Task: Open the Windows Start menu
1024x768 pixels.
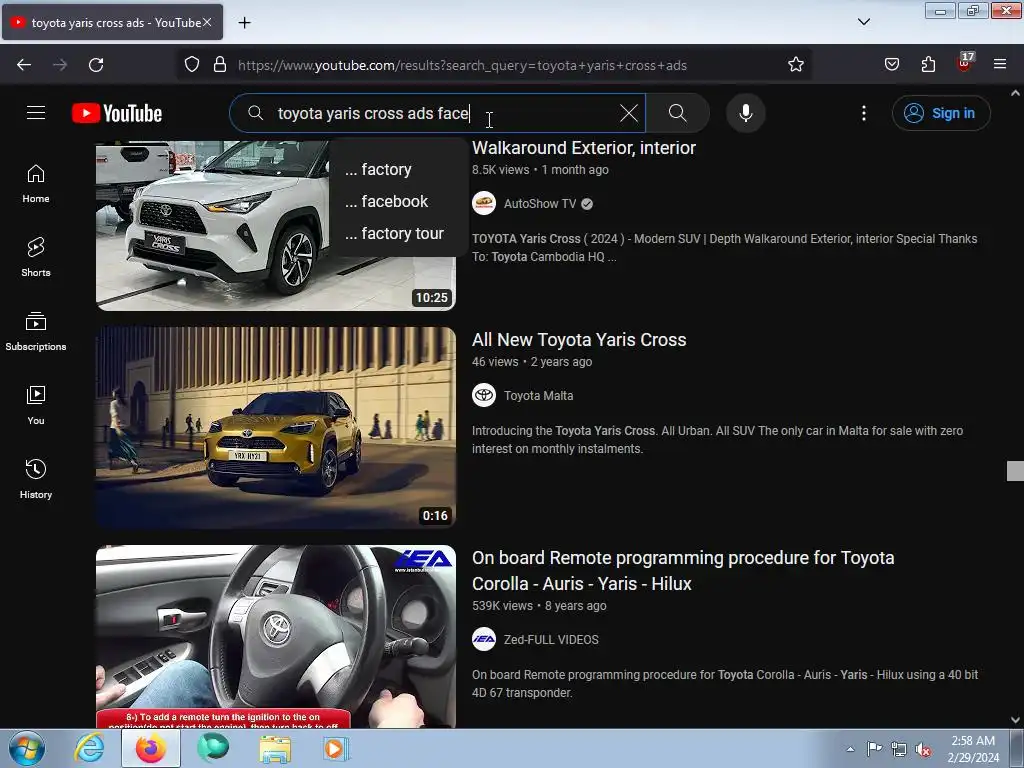Action: click(x=27, y=748)
